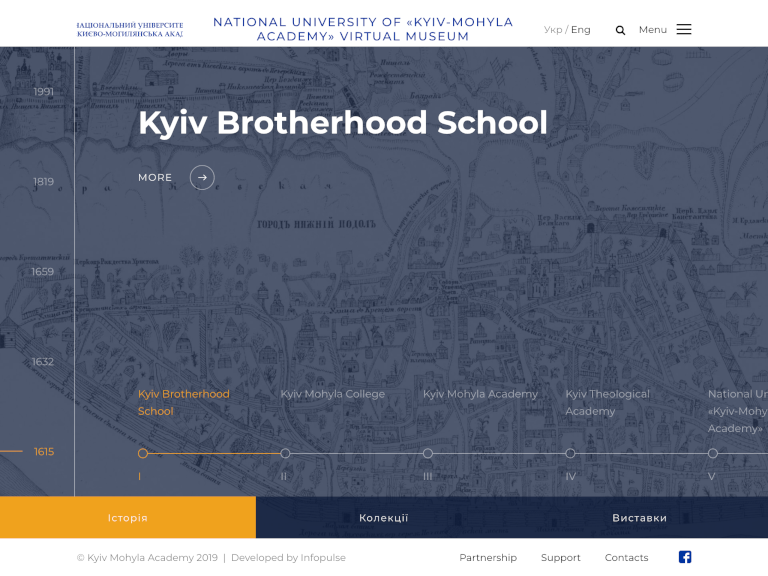Click the MORE text link
This screenshot has height=576, width=768.
click(x=155, y=178)
